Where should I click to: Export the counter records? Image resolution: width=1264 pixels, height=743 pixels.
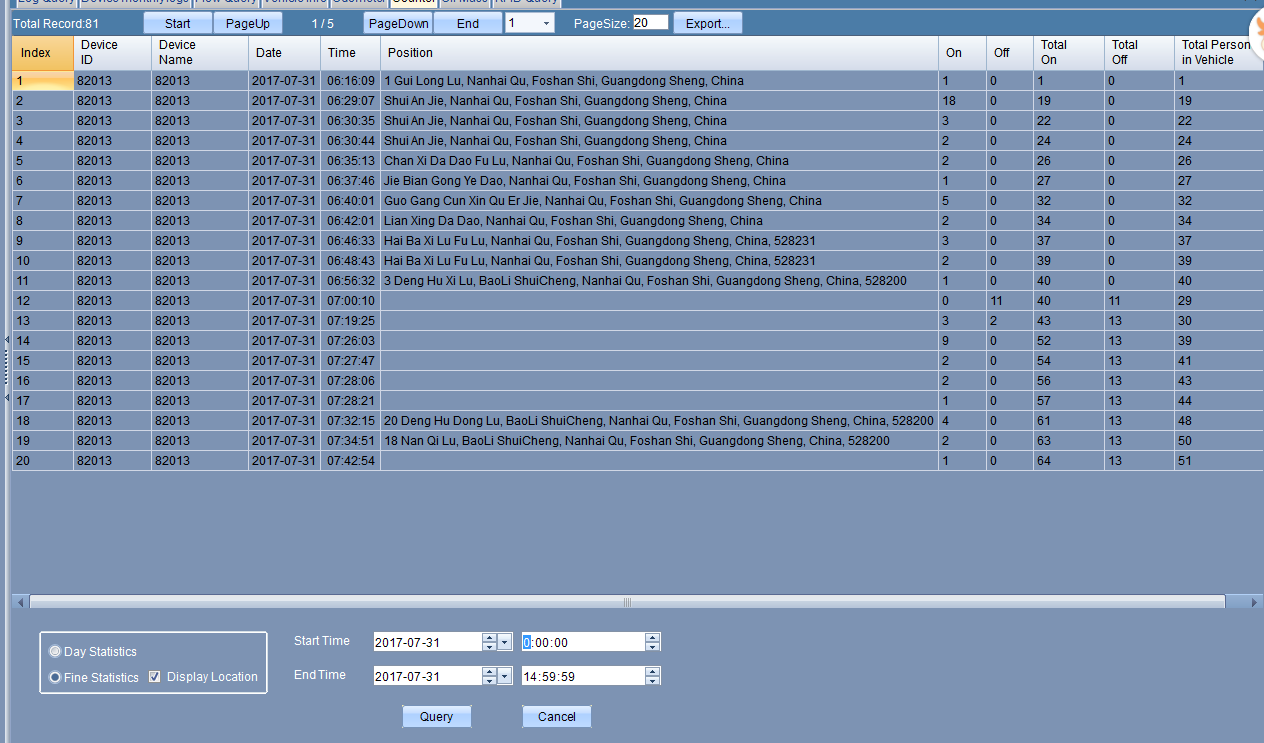[x=707, y=23]
